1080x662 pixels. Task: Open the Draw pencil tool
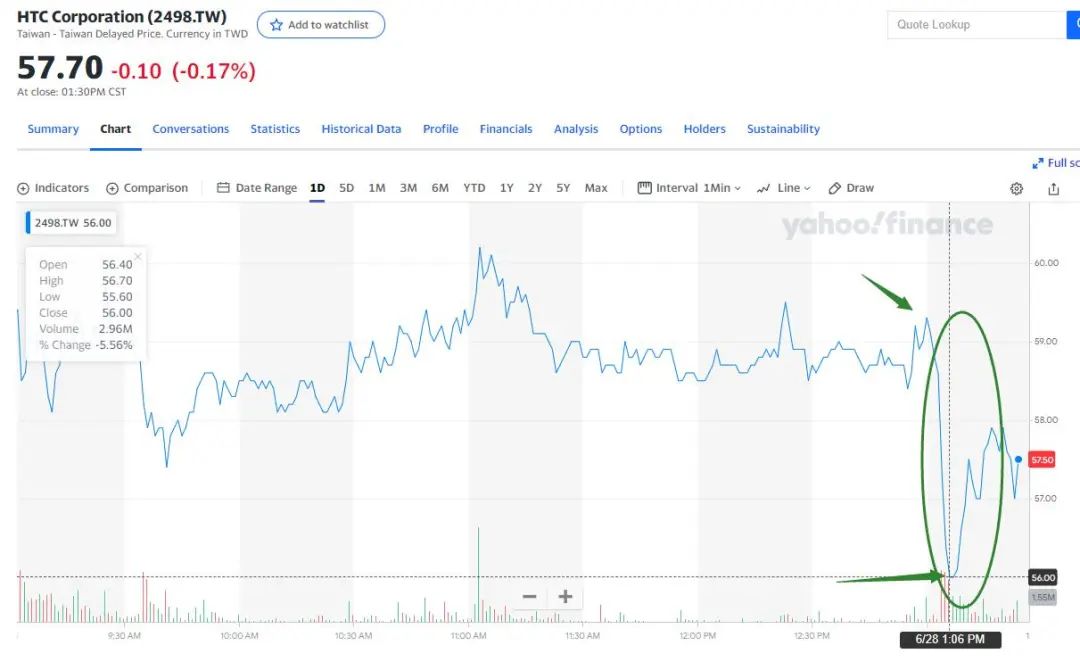851,188
